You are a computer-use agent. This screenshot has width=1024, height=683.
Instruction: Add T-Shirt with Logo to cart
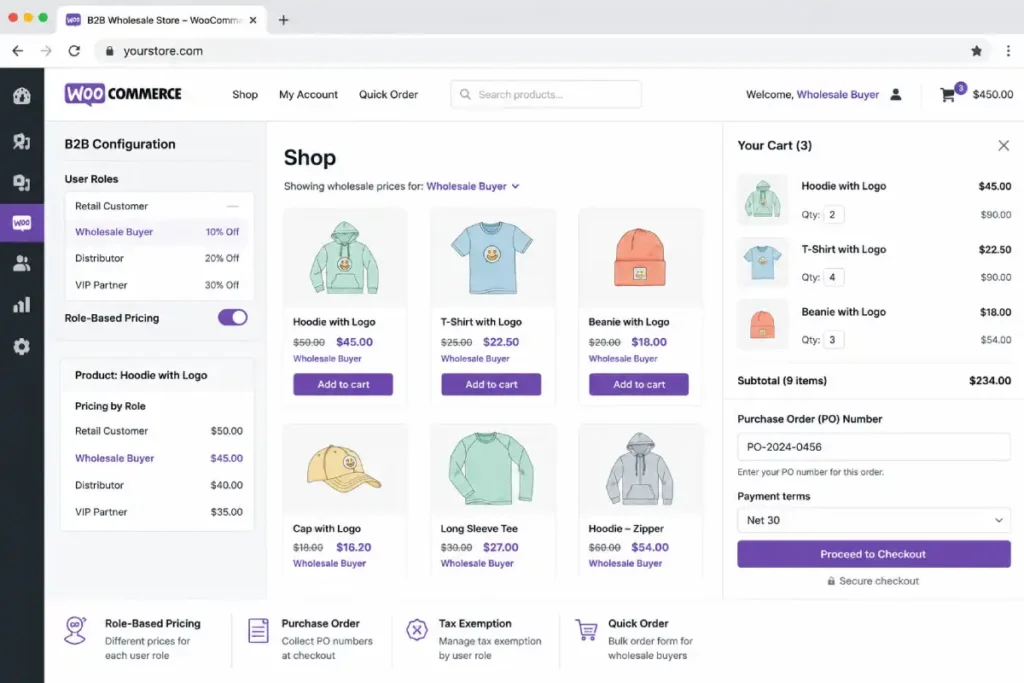[x=491, y=385]
